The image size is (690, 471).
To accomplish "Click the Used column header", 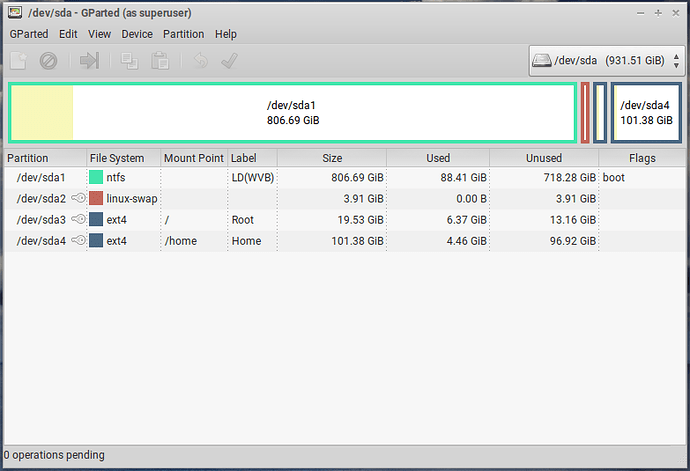I will (438, 158).
